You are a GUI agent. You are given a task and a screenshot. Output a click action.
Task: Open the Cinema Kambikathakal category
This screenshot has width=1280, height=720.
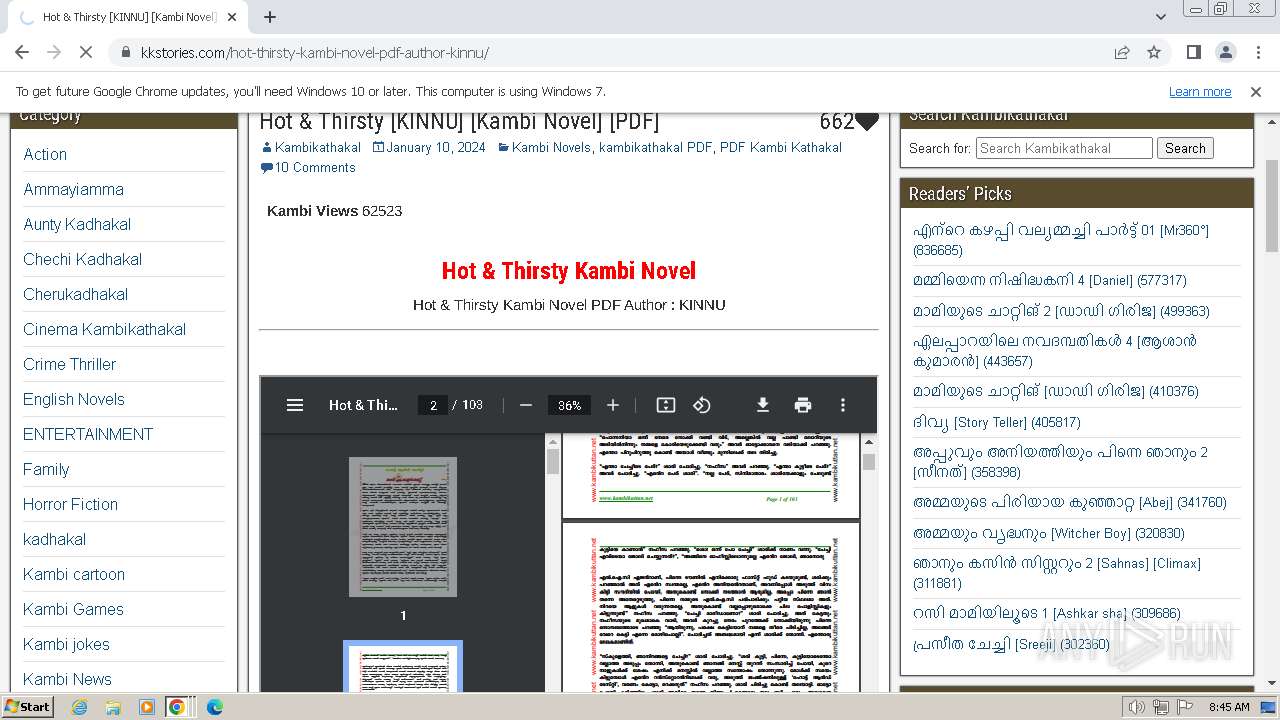(104, 329)
